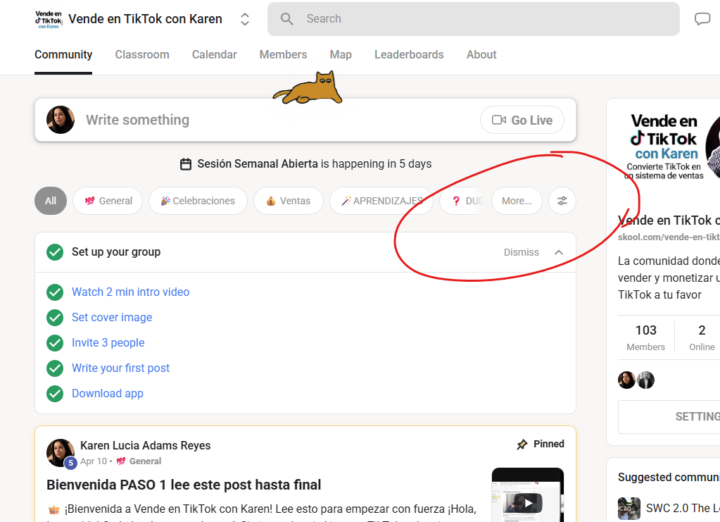Click your avatar in the post box

tap(60, 120)
